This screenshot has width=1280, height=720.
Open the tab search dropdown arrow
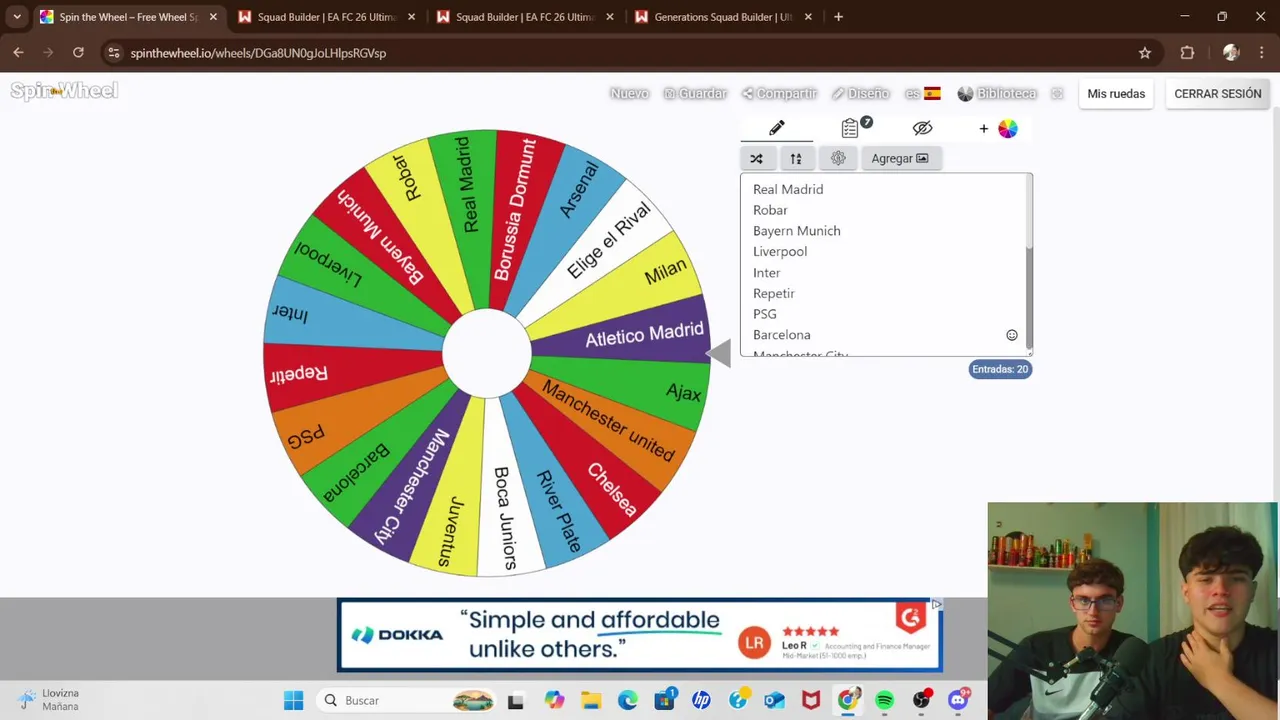point(16,17)
